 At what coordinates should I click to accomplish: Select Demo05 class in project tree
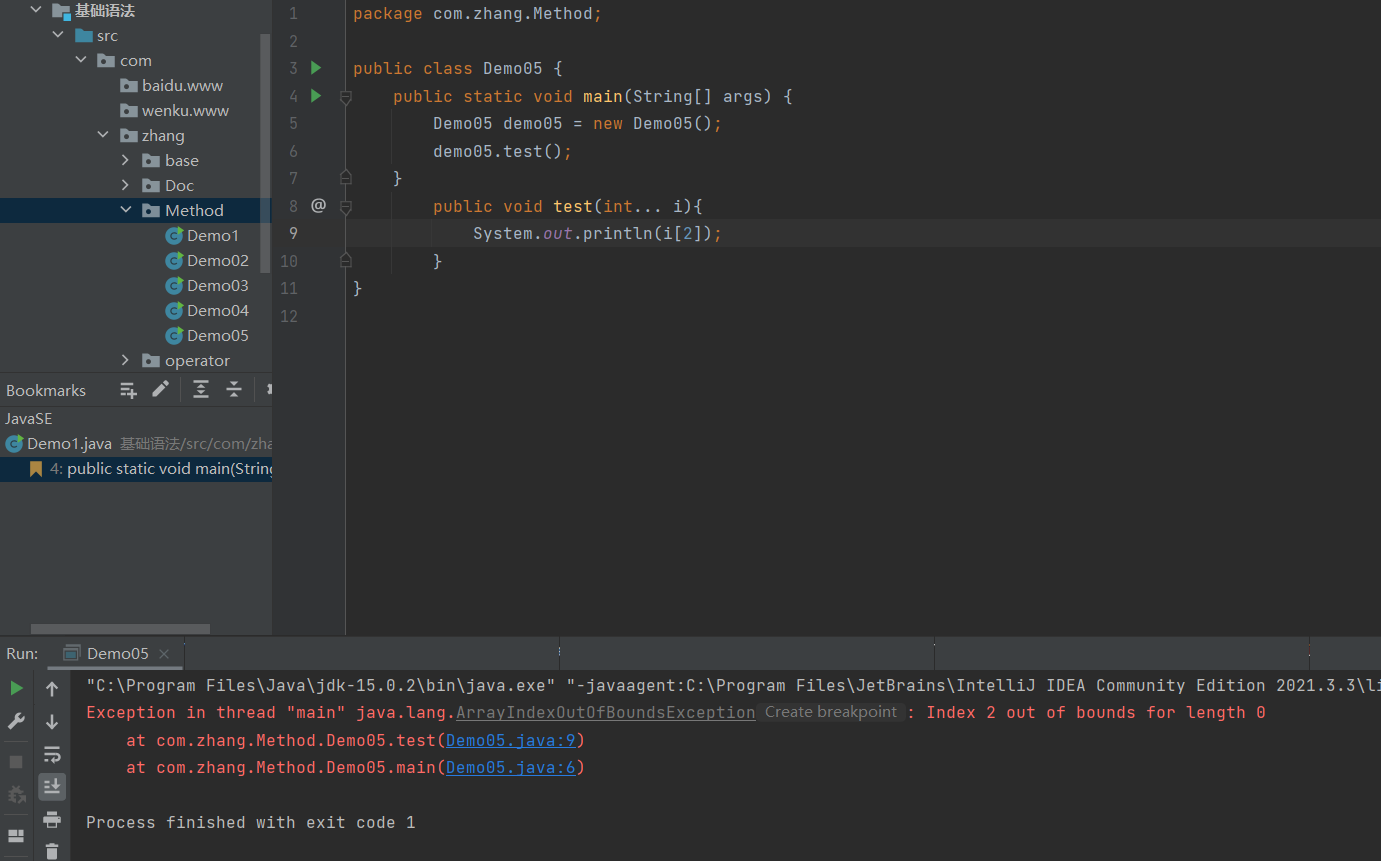[x=218, y=335]
